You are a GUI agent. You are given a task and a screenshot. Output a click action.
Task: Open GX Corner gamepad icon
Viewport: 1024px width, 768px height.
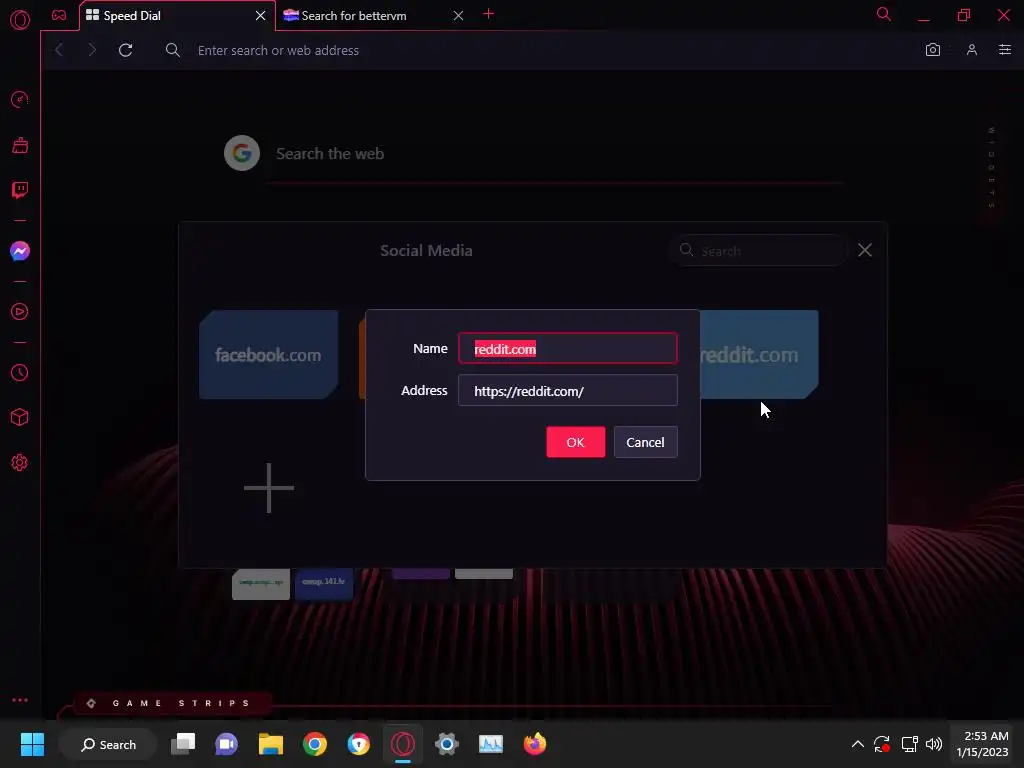tap(59, 15)
